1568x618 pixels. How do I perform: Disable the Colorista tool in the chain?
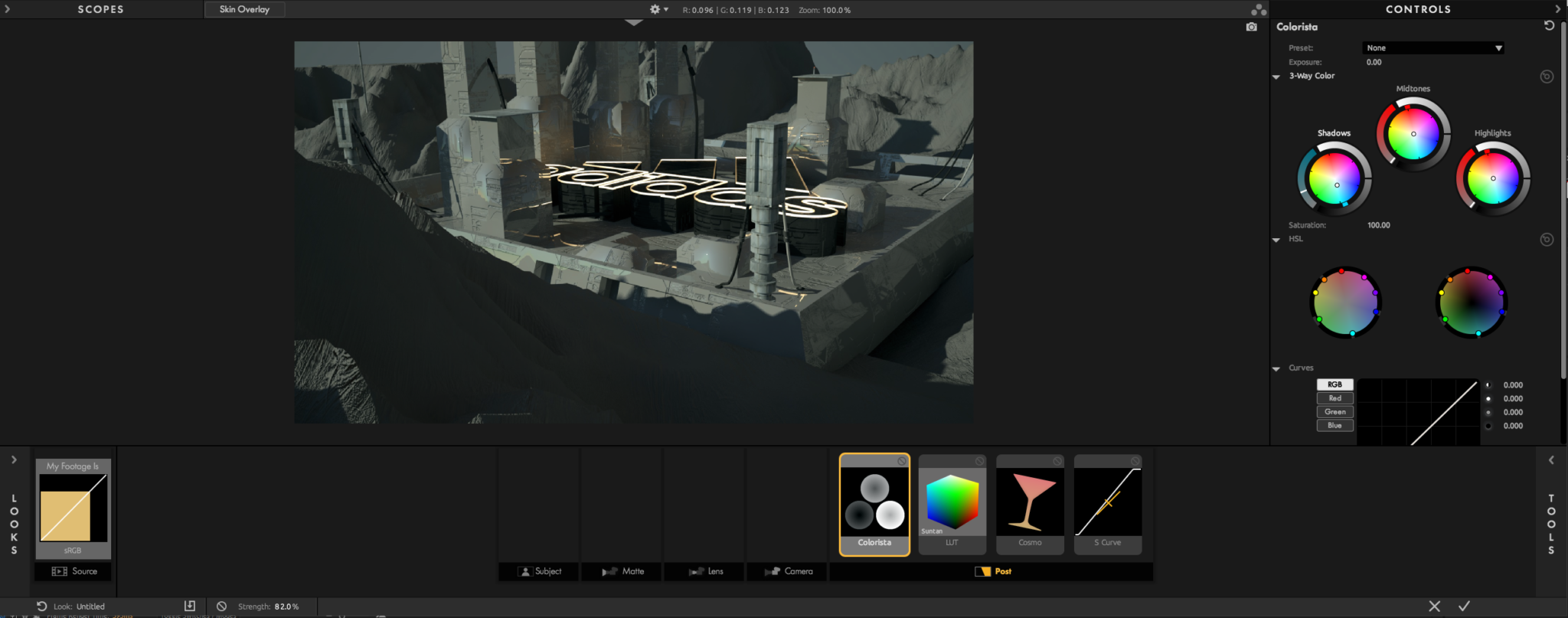tap(902, 461)
